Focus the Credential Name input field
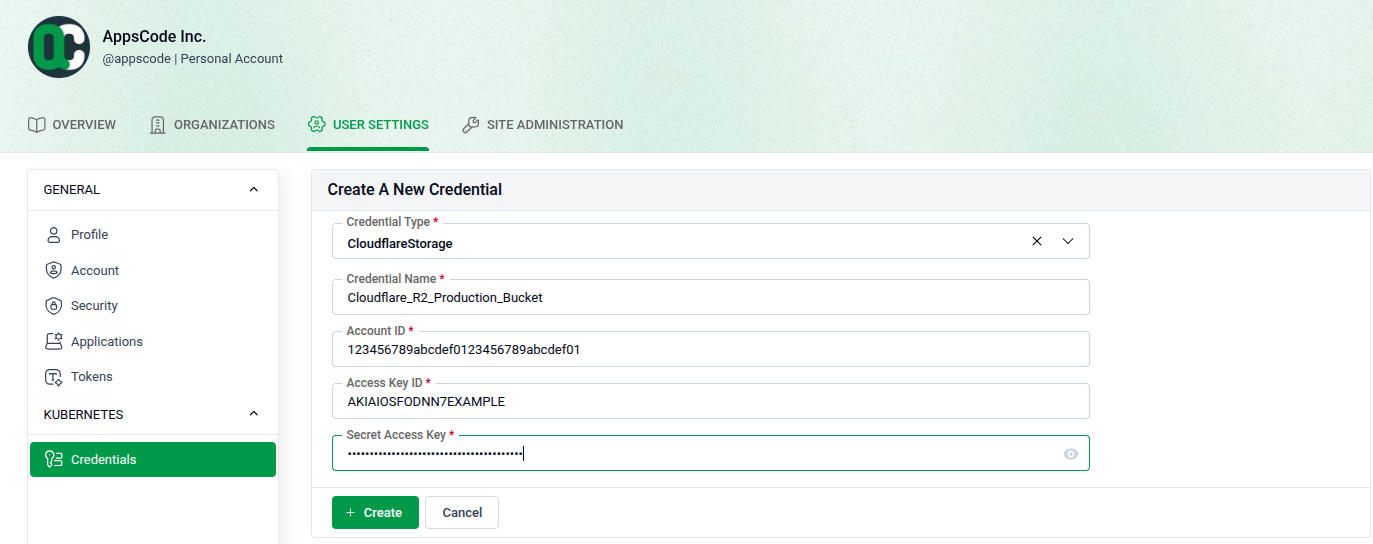 (x=710, y=297)
